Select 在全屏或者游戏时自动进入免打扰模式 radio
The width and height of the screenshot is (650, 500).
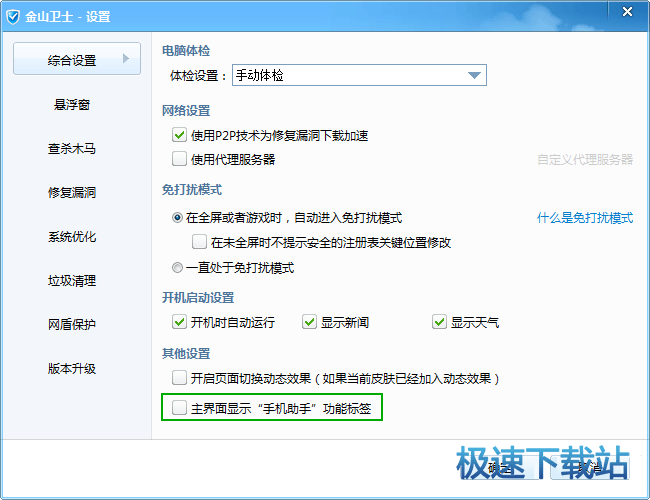177,218
